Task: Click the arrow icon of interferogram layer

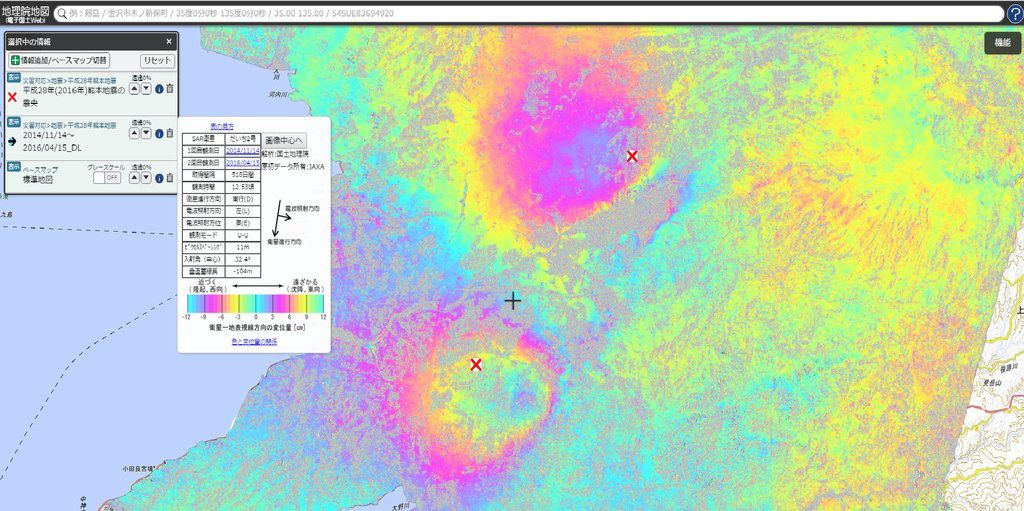Action: point(12,140)
